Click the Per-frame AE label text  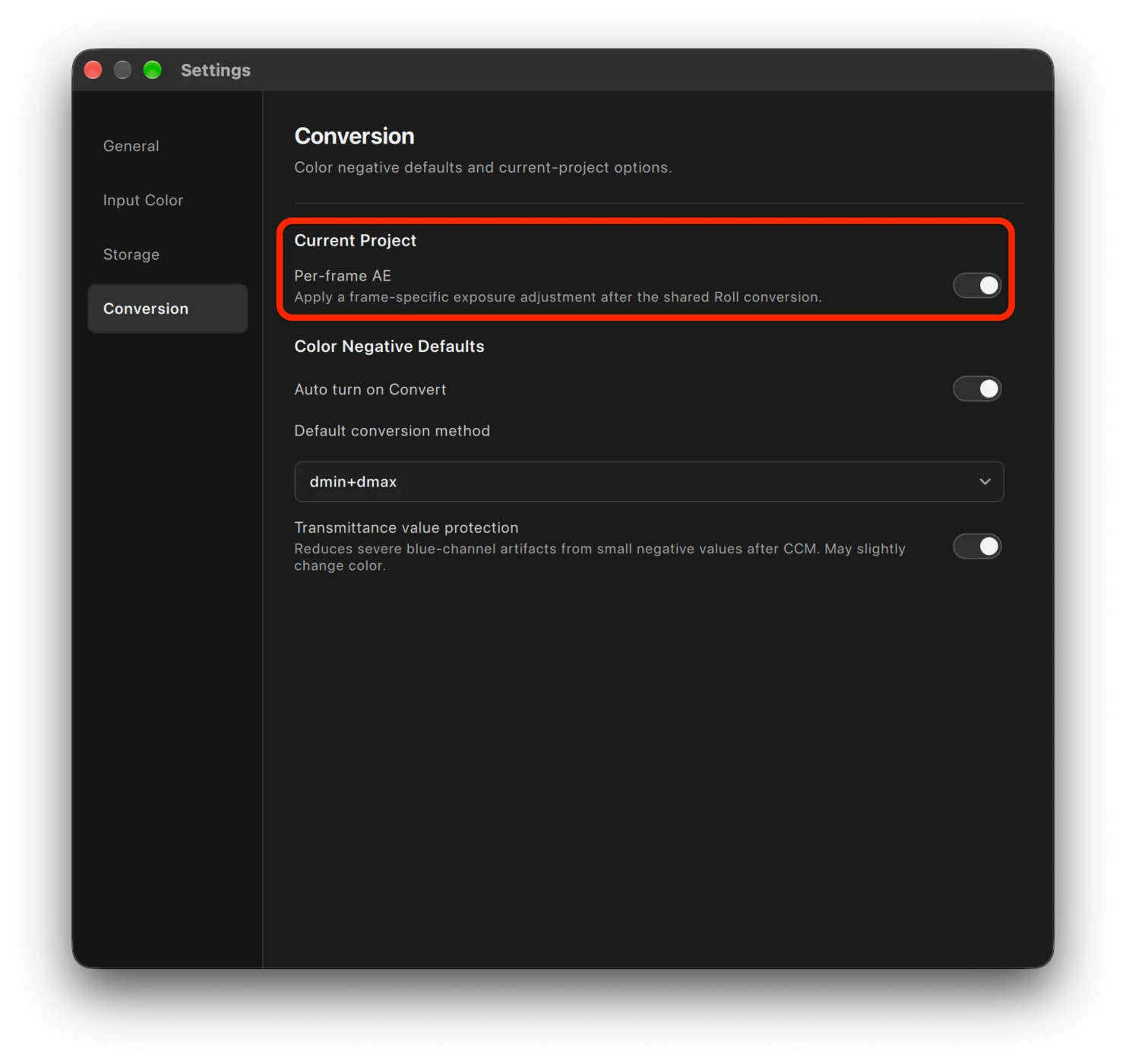[343, 276]
